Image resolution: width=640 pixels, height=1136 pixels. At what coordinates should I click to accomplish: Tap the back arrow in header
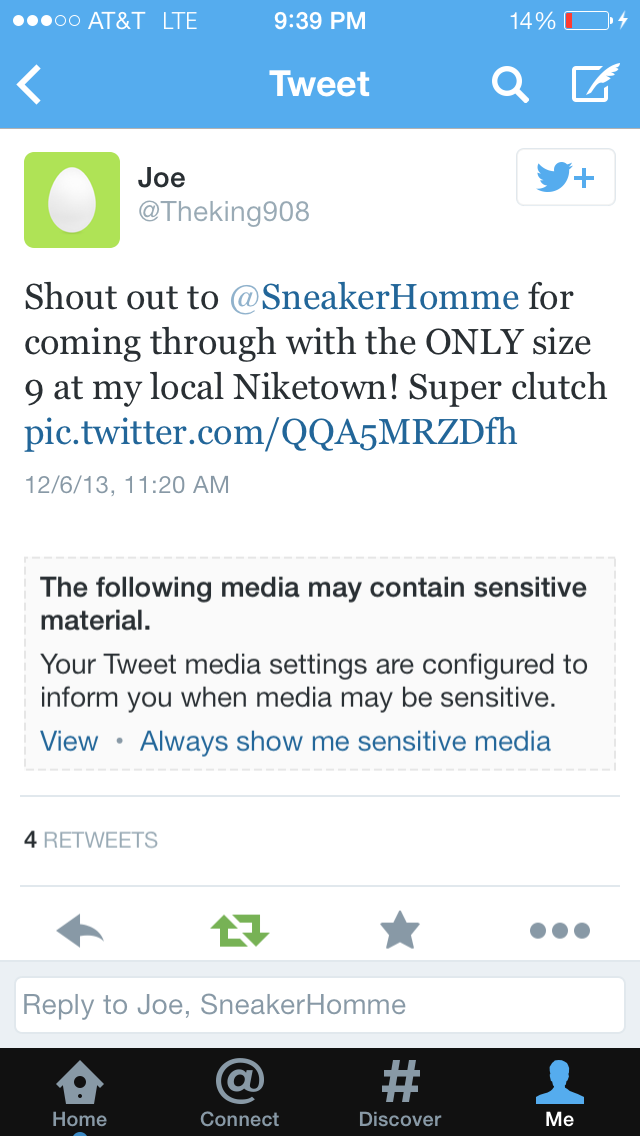pyautogui.click(x=30, y=85)
